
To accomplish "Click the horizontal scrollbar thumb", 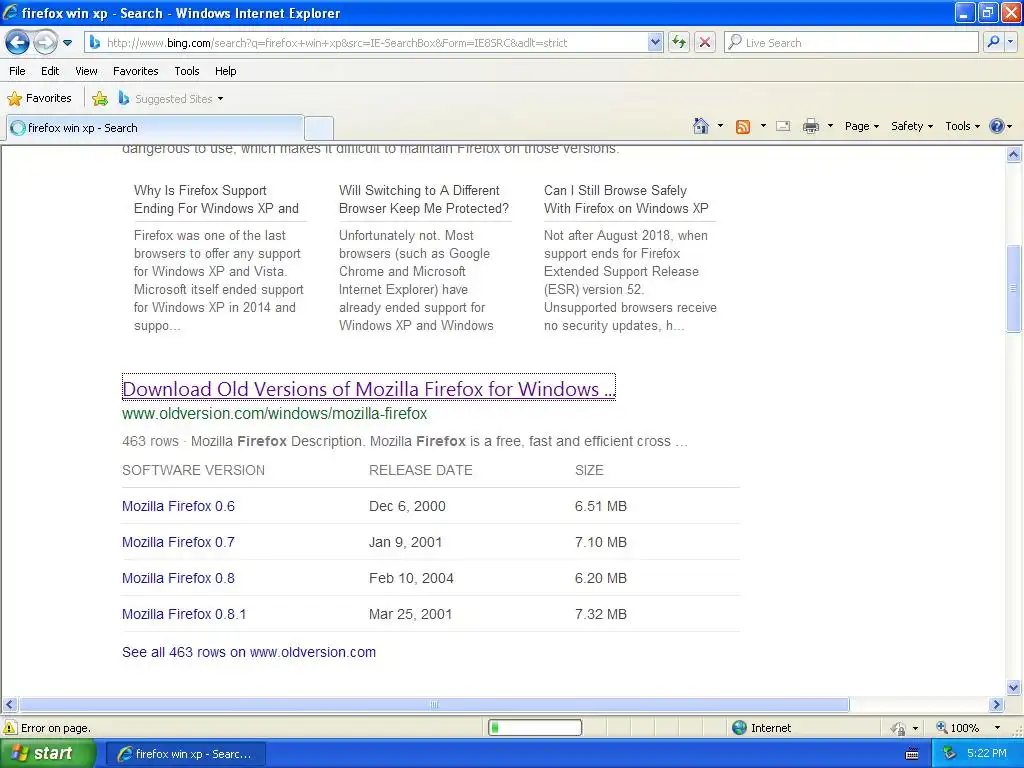I will [434, 705].
